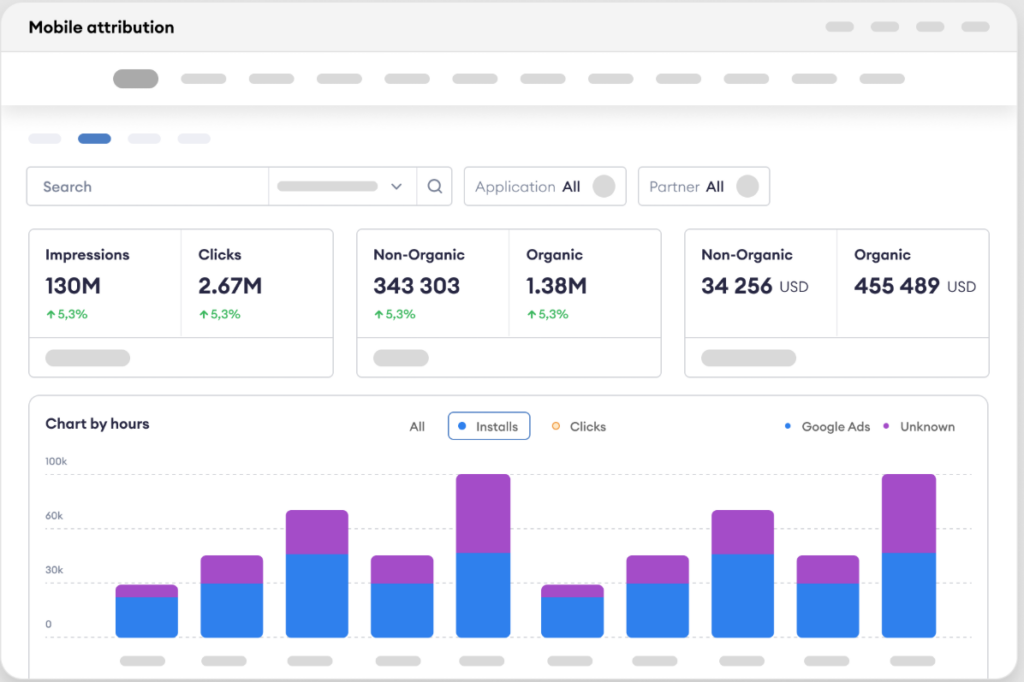Open the Application filter dropdown
1024x682 pixels.
(527, 186)
